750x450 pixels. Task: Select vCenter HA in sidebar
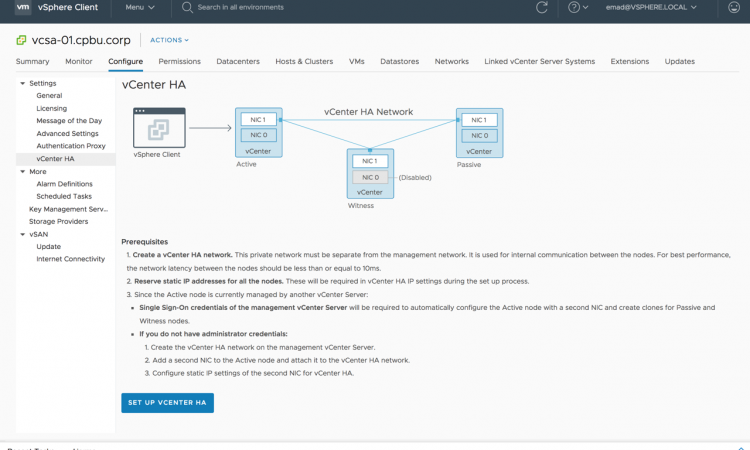[x=55, y=159]
